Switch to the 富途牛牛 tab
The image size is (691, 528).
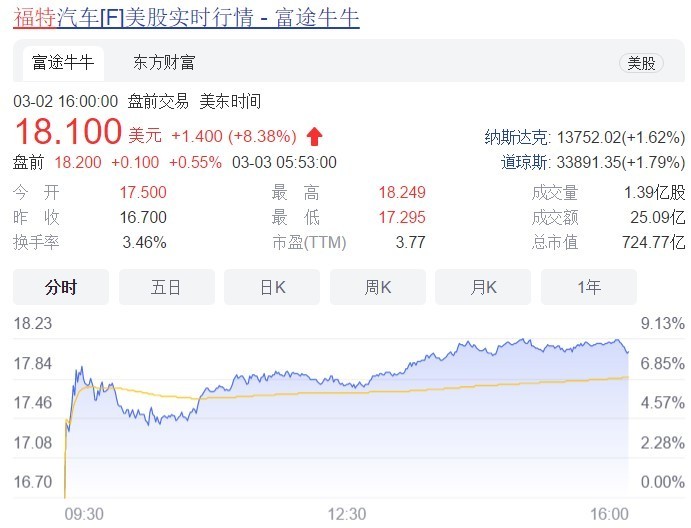[63, 62]
